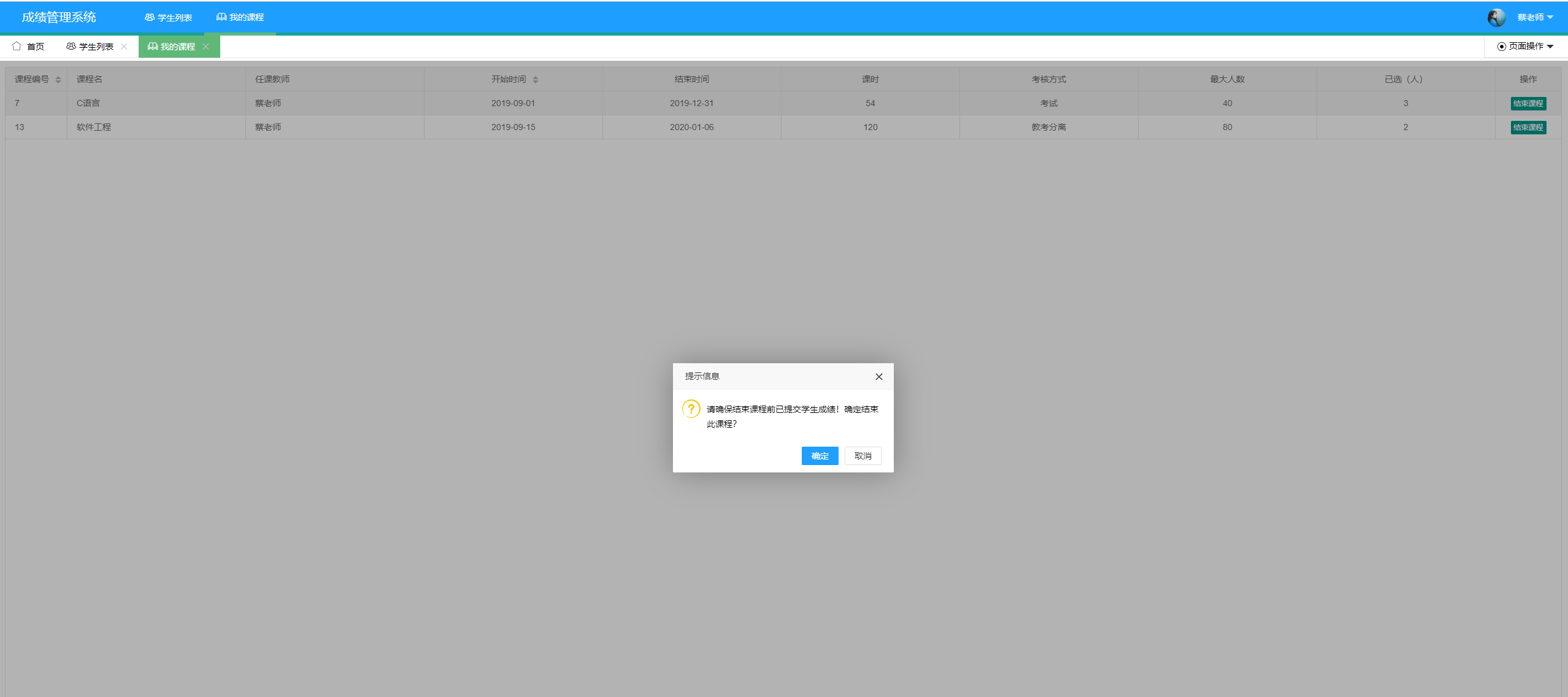Image resolution: width=1568 pixels, height=697 pixels.
Task: Toggle sort order on the 开始时间 column
Action: pos(536,79)
